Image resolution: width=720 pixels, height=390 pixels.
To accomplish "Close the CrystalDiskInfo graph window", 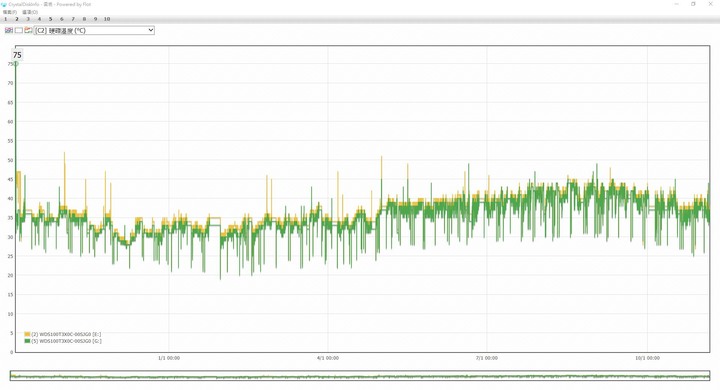I will (710, 4).
